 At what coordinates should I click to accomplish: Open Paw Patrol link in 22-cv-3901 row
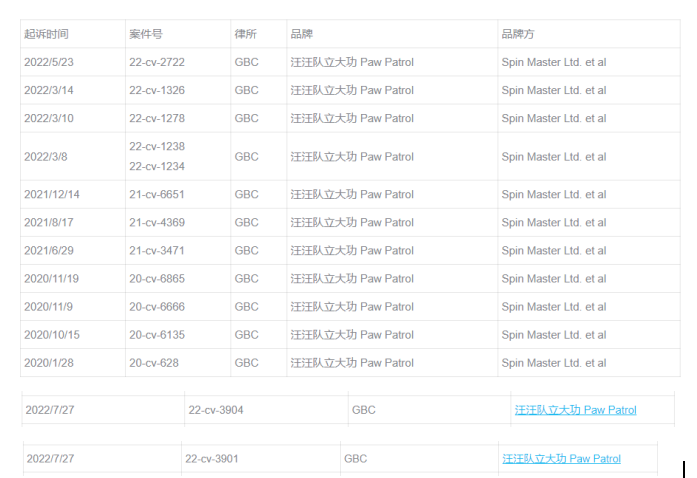(x=561, y=459)
